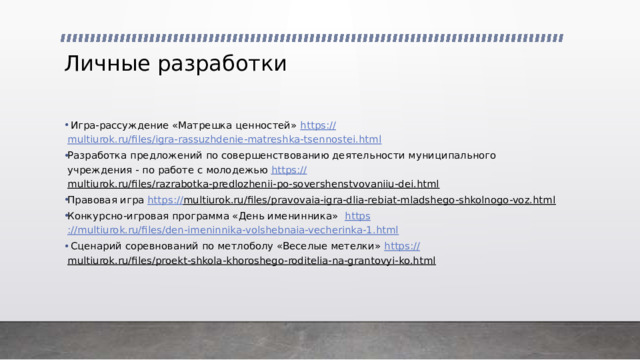Click text 'Сценарий соревнований по метлоболу «Веселые метелки»'
Image resolution: width=640 pixels, height=360 pixels.
point(225,246)
